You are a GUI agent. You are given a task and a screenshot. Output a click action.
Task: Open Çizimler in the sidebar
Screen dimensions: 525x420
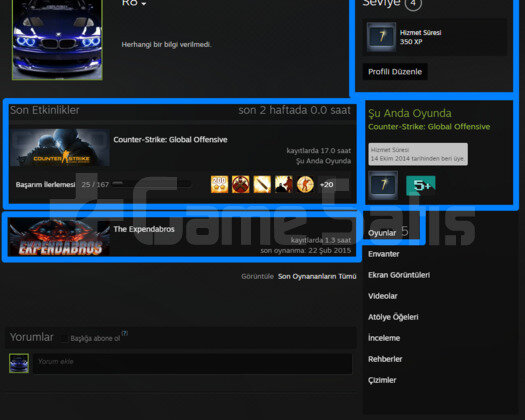tap(382, 380)
